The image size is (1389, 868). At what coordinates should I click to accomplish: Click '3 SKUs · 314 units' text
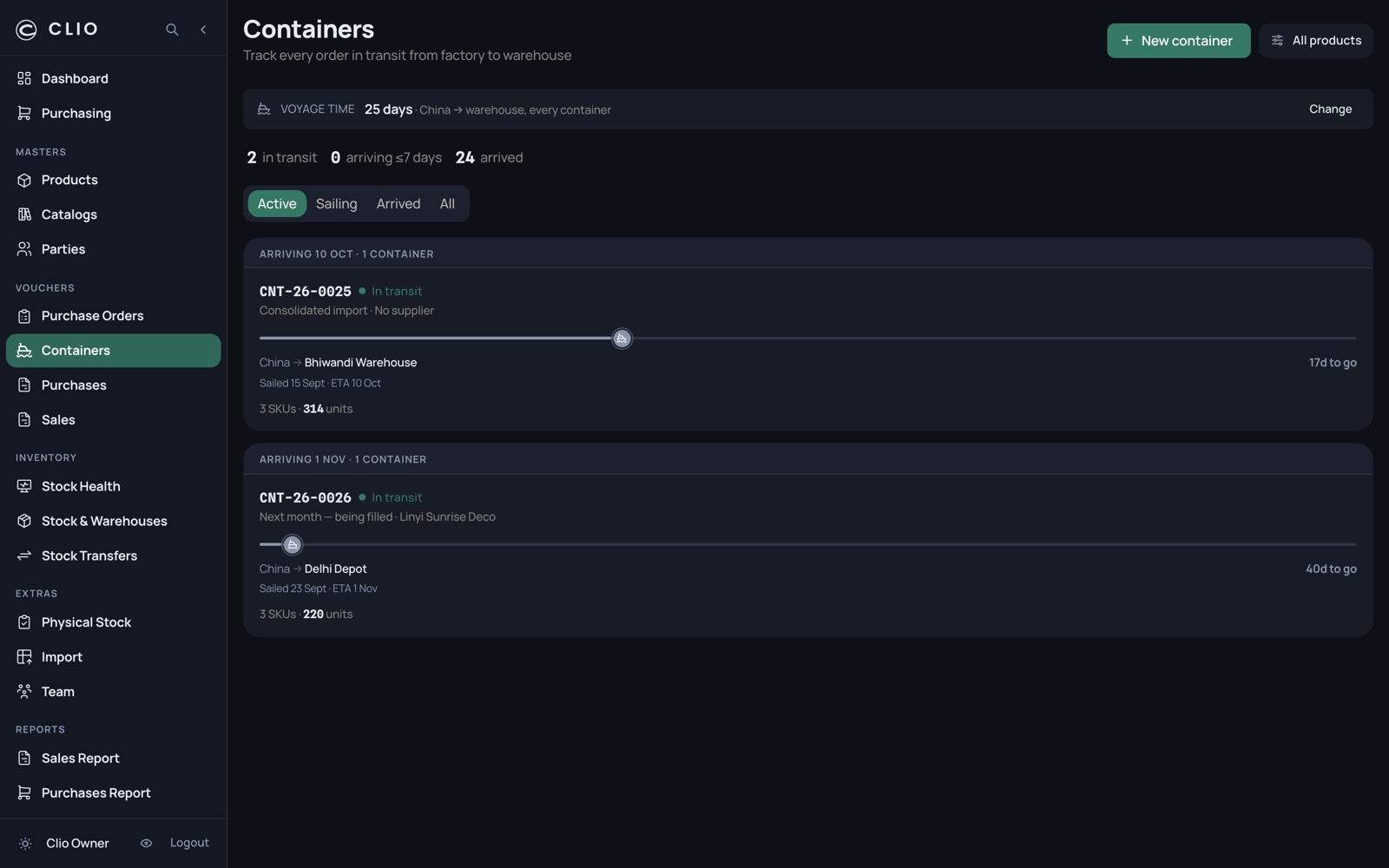pyautogui.click(x=306, y=409)
